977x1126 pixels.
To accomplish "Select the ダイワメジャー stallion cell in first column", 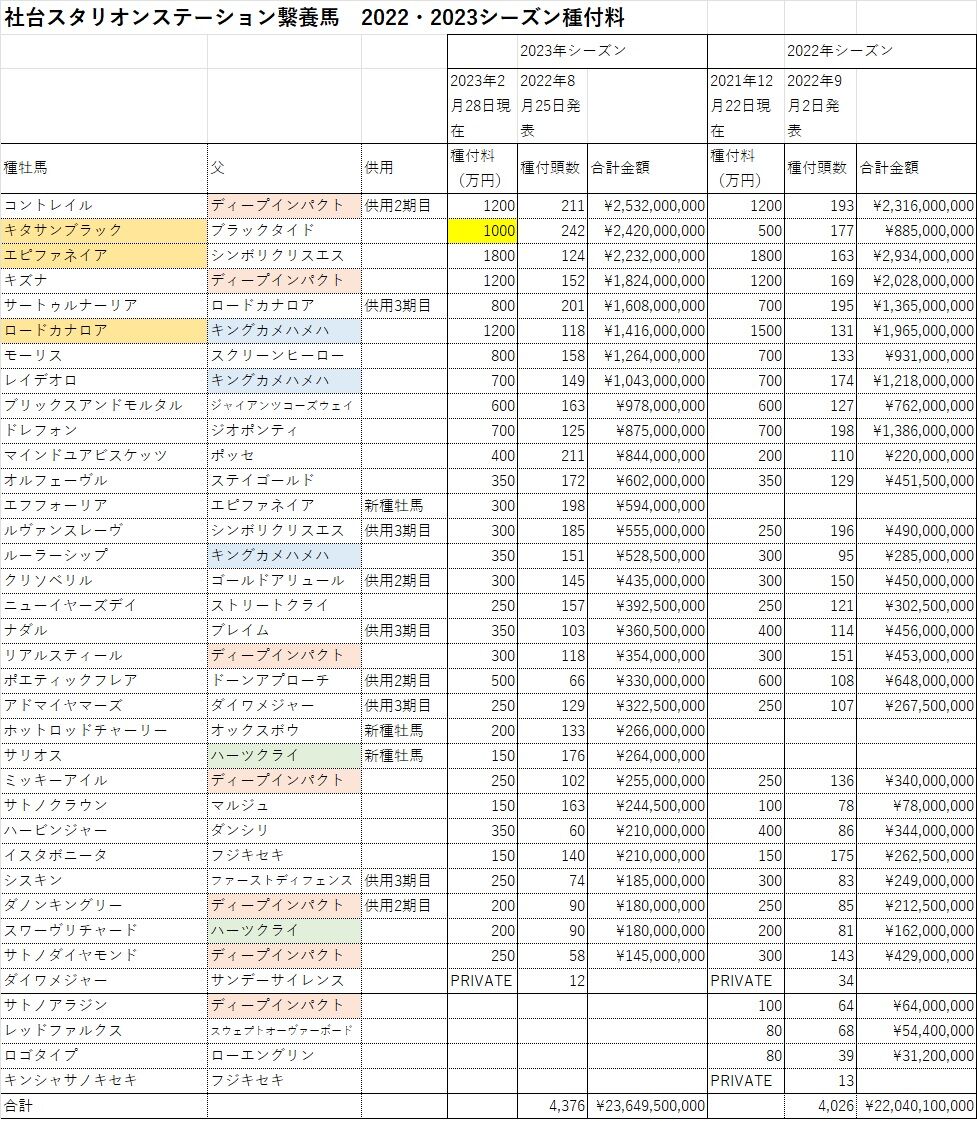I will click(x=104, y=980).
